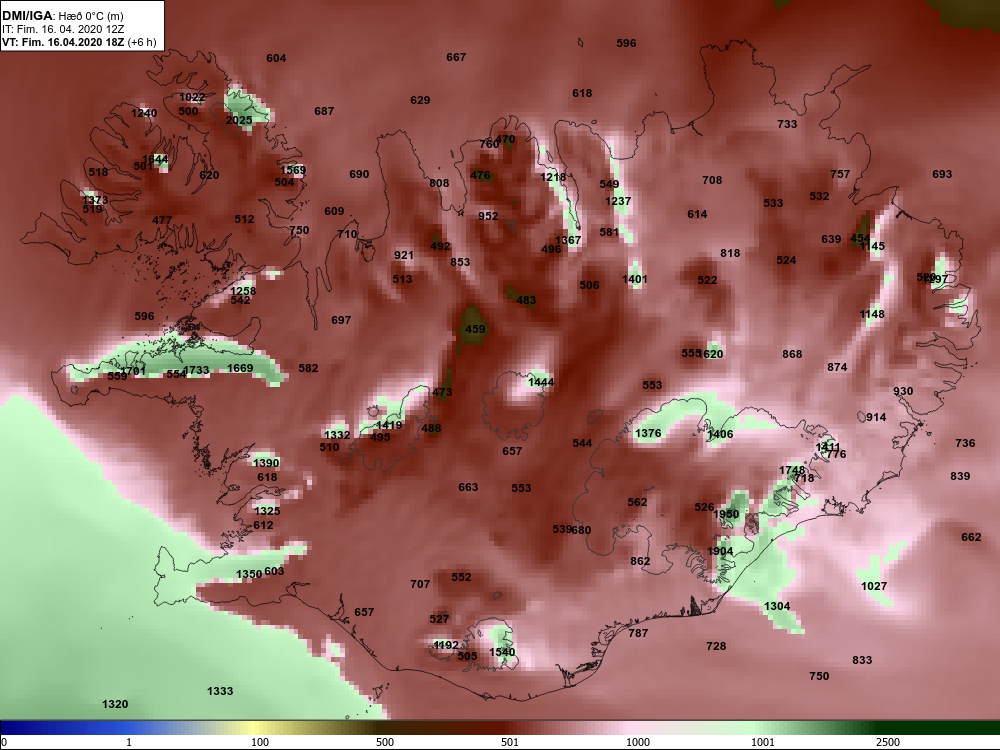The width and height of the screenshot is (1000, 750).
Task: Click the 604 value over the sea
Action: [x=276, y=58]
